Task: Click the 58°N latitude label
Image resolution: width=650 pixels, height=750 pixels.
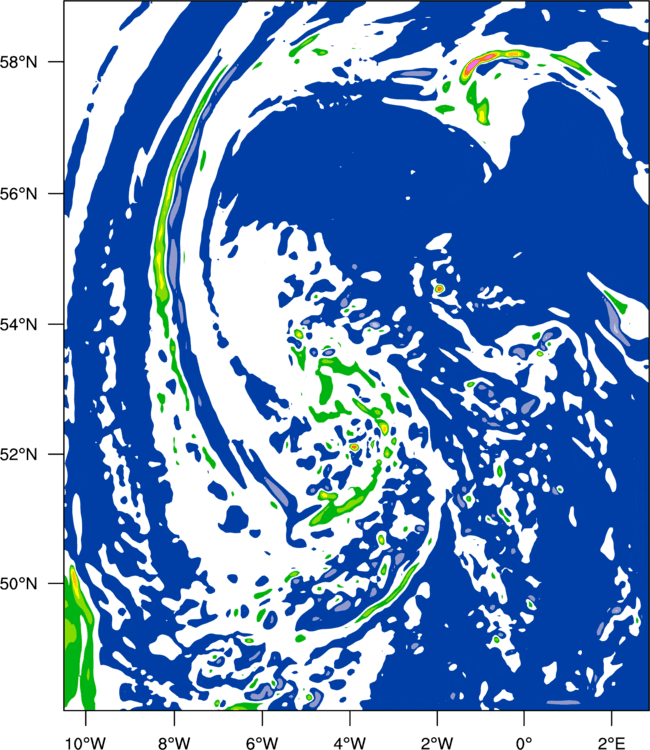Action: (x=19, y=62)
